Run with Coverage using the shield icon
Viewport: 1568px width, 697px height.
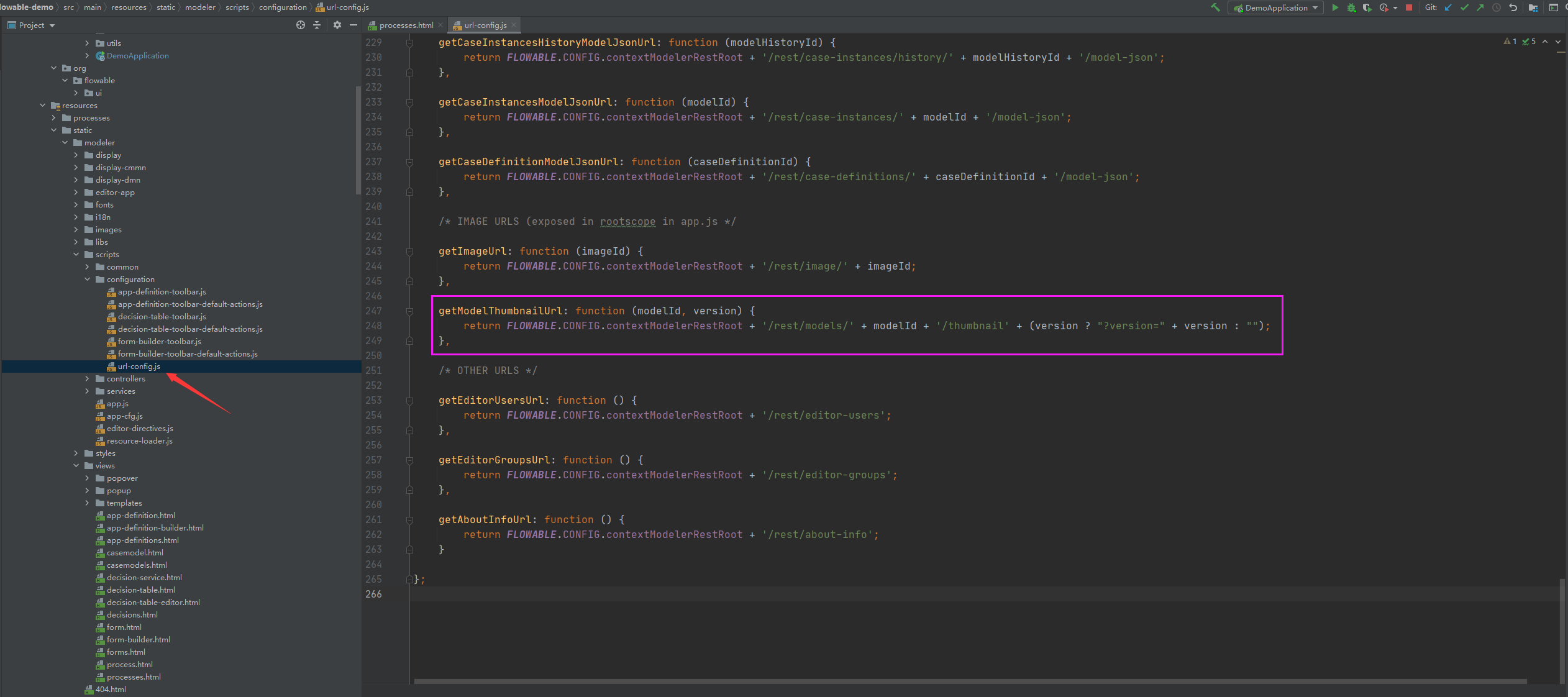coord(1368,8)
